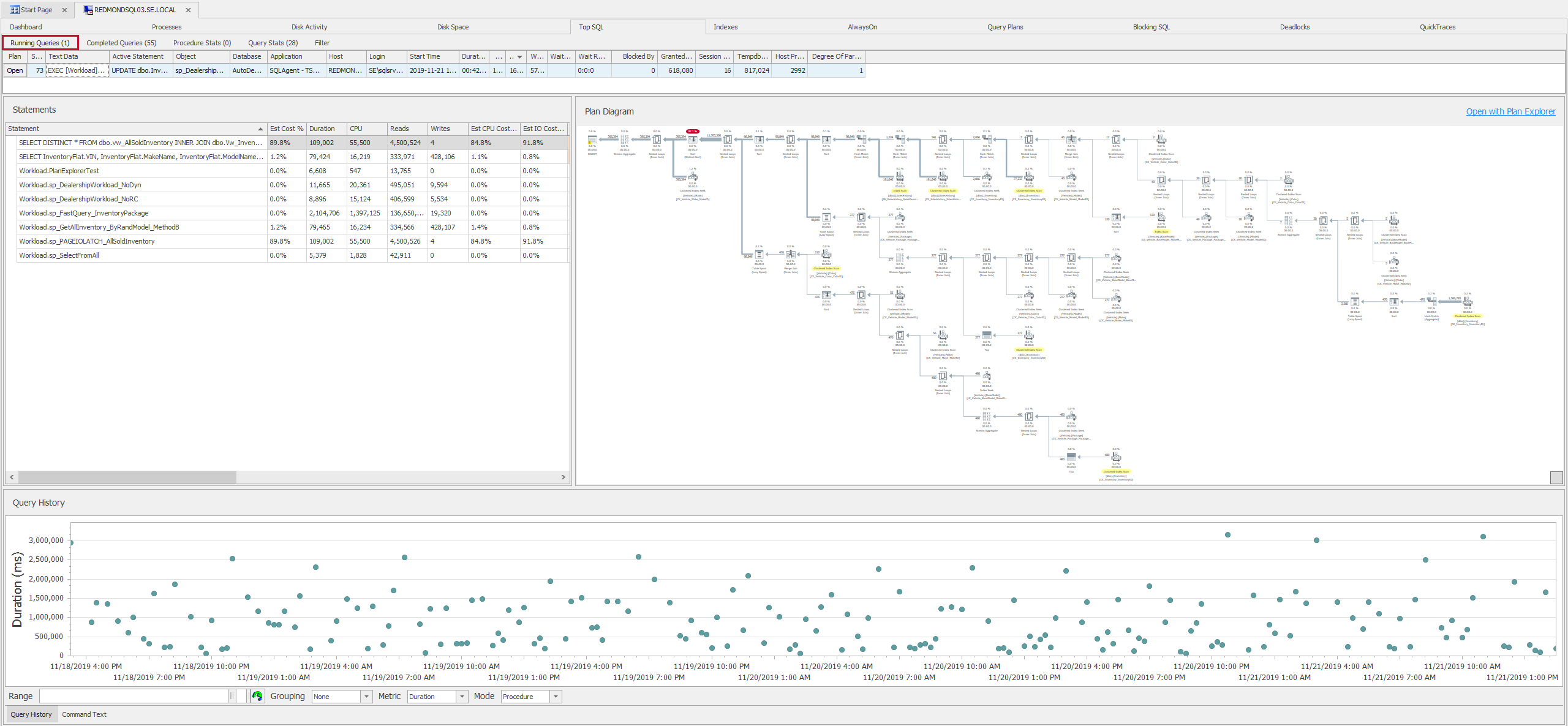Click Open in the Plan column of the running query
The image size is (1568, 726).
point(15,70)
